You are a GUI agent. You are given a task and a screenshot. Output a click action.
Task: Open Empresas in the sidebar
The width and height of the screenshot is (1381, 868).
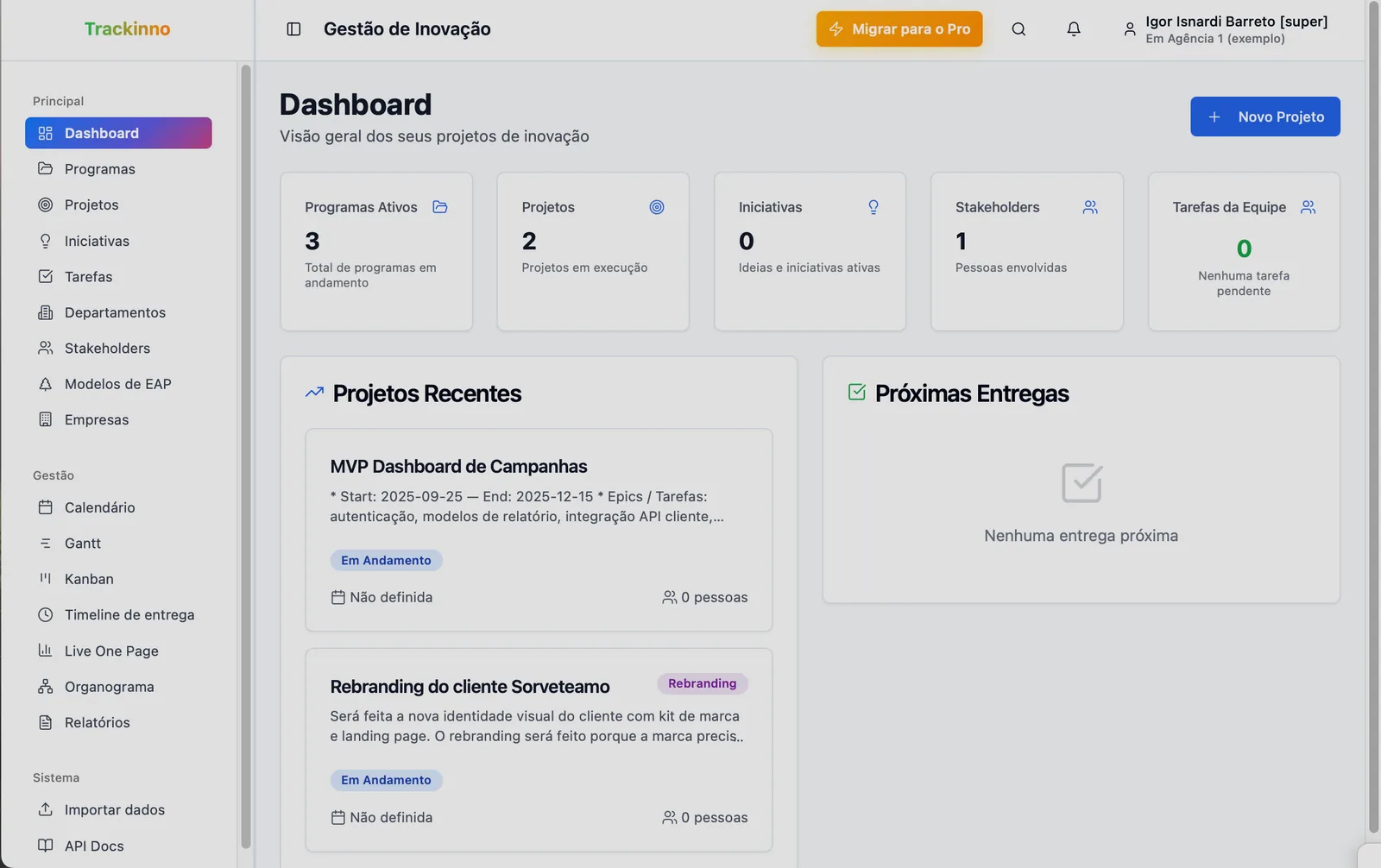(x=118, y=419)
